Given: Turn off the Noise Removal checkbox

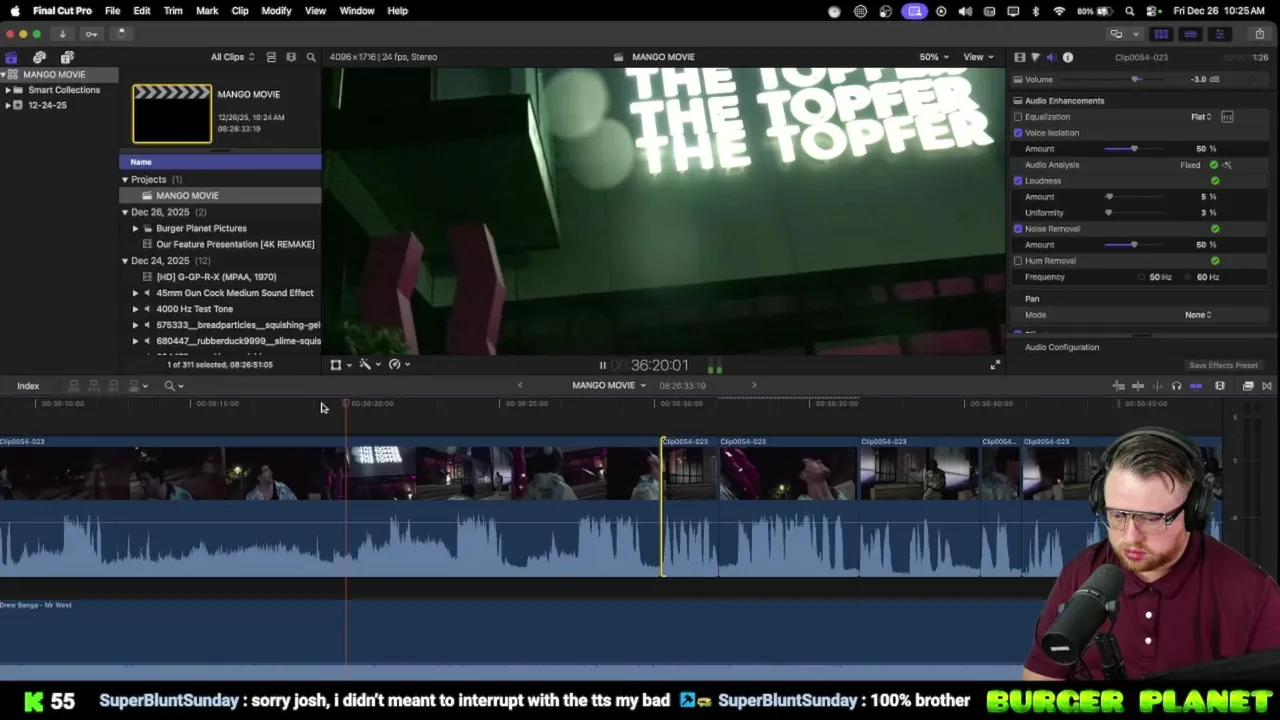Looking at the screenshot, I should click(x=1018, y=229).
